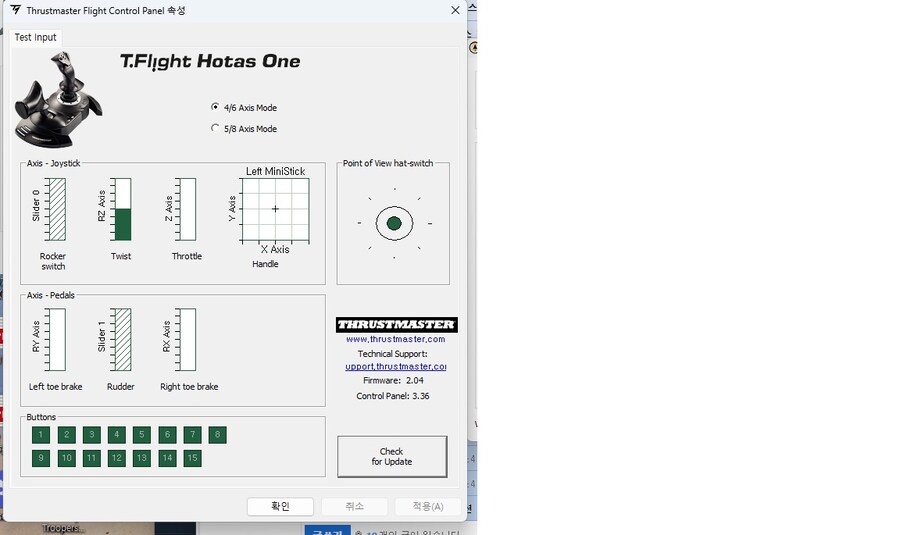Image resolution: width=900 pixels, height=535 pixels.
Task: Click the 확인 (OK) button
Action: click(x=280, y=506)
